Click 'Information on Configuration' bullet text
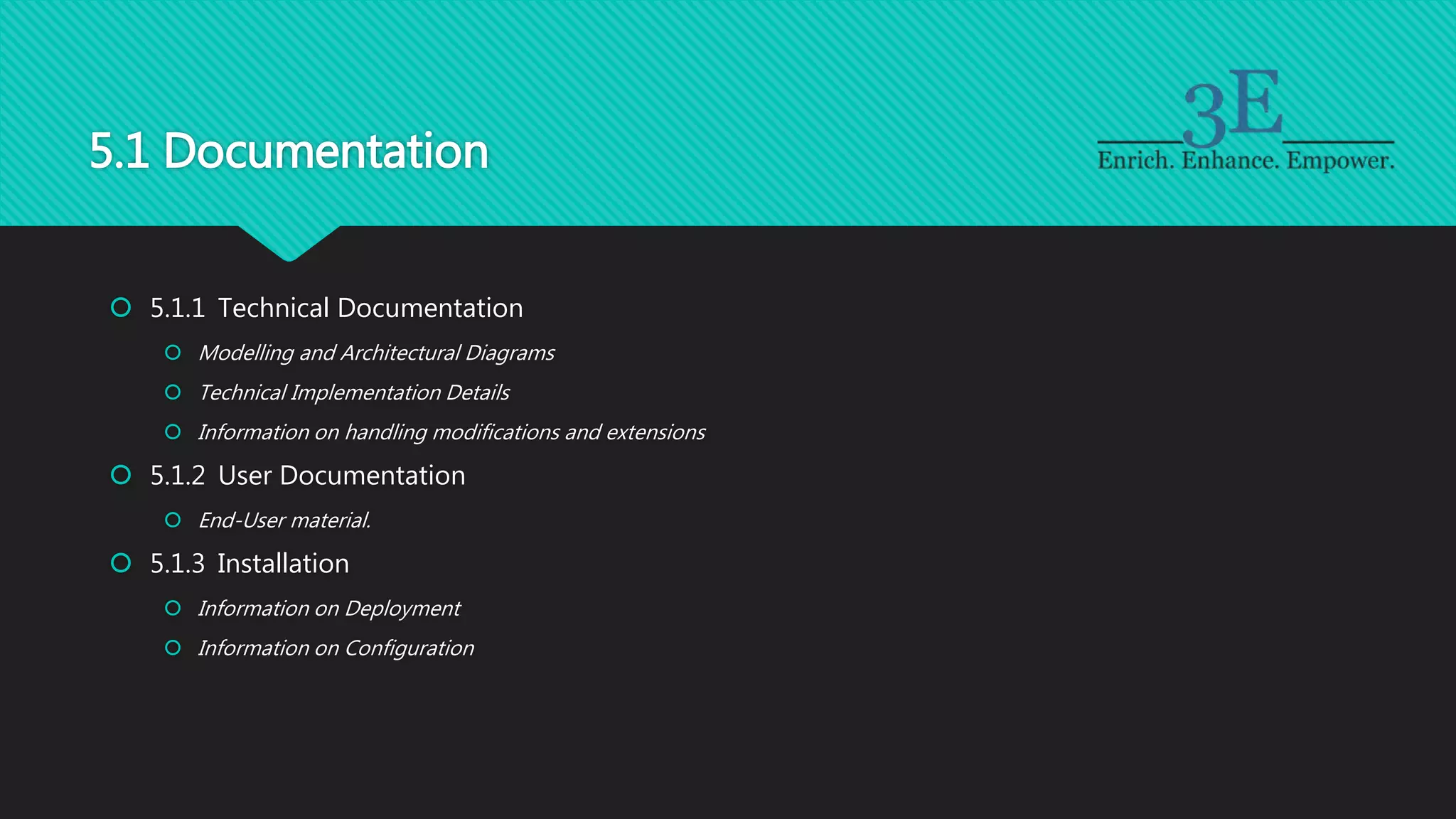The height and width of the screenshot is (819, 1456). pos(336,648)
